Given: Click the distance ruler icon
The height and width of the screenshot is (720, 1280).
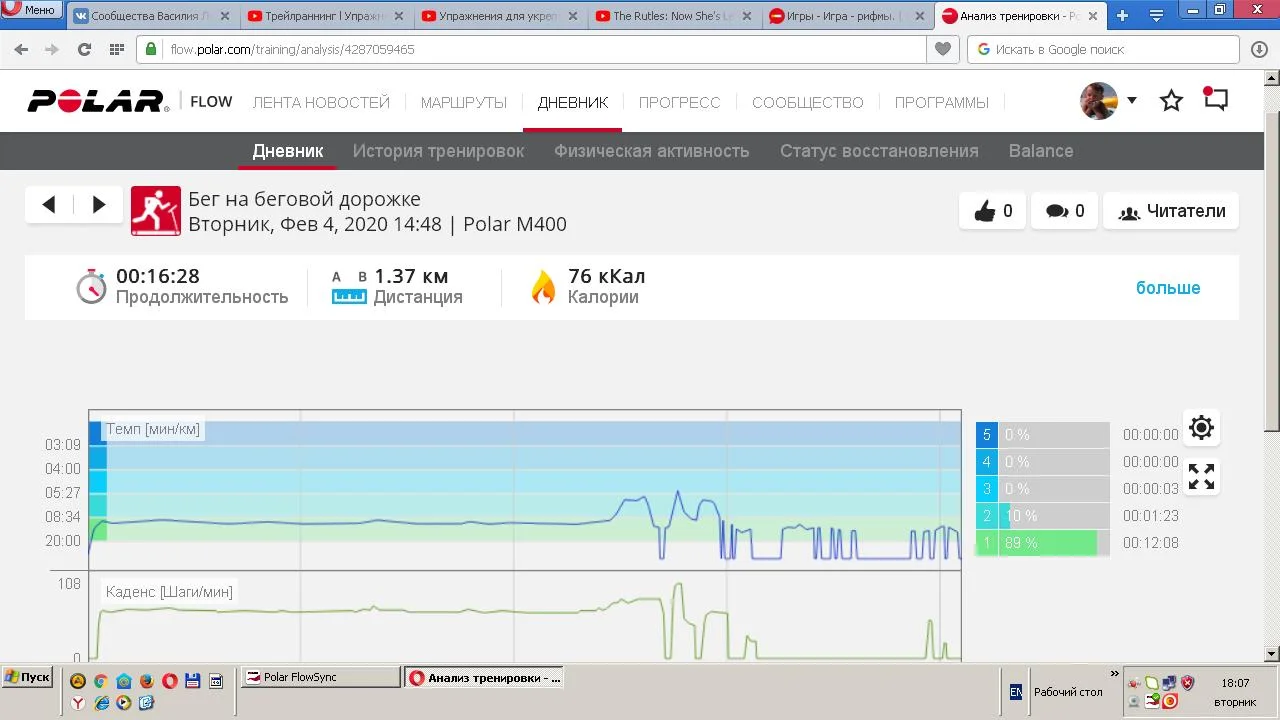Looking at the screenshot, I should pos(349,297).
